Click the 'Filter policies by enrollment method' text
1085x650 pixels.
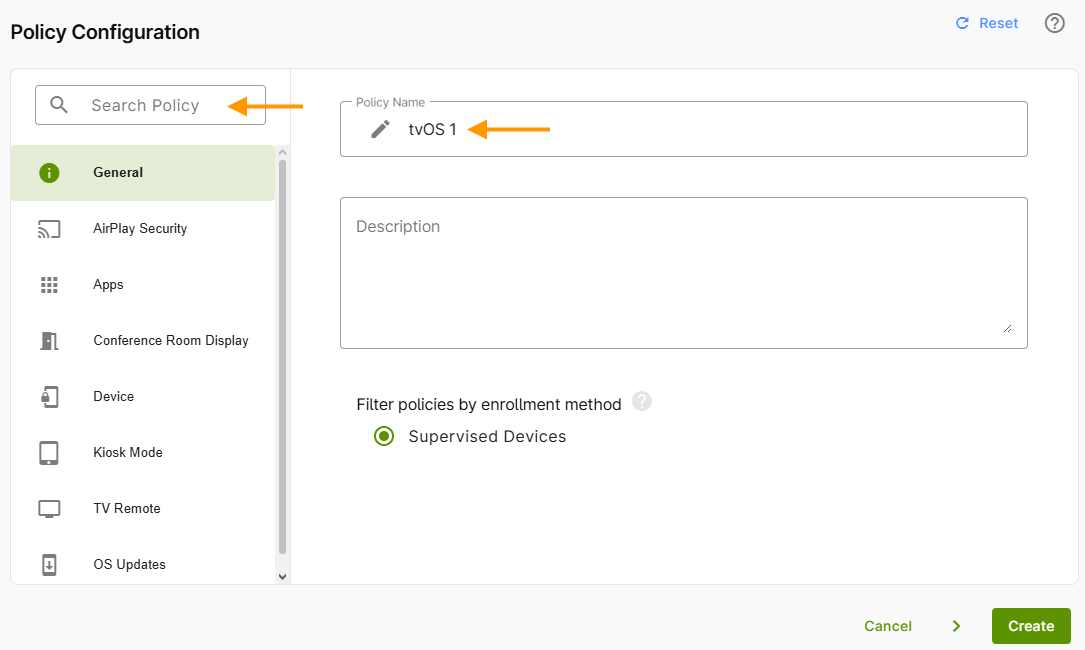489,404
